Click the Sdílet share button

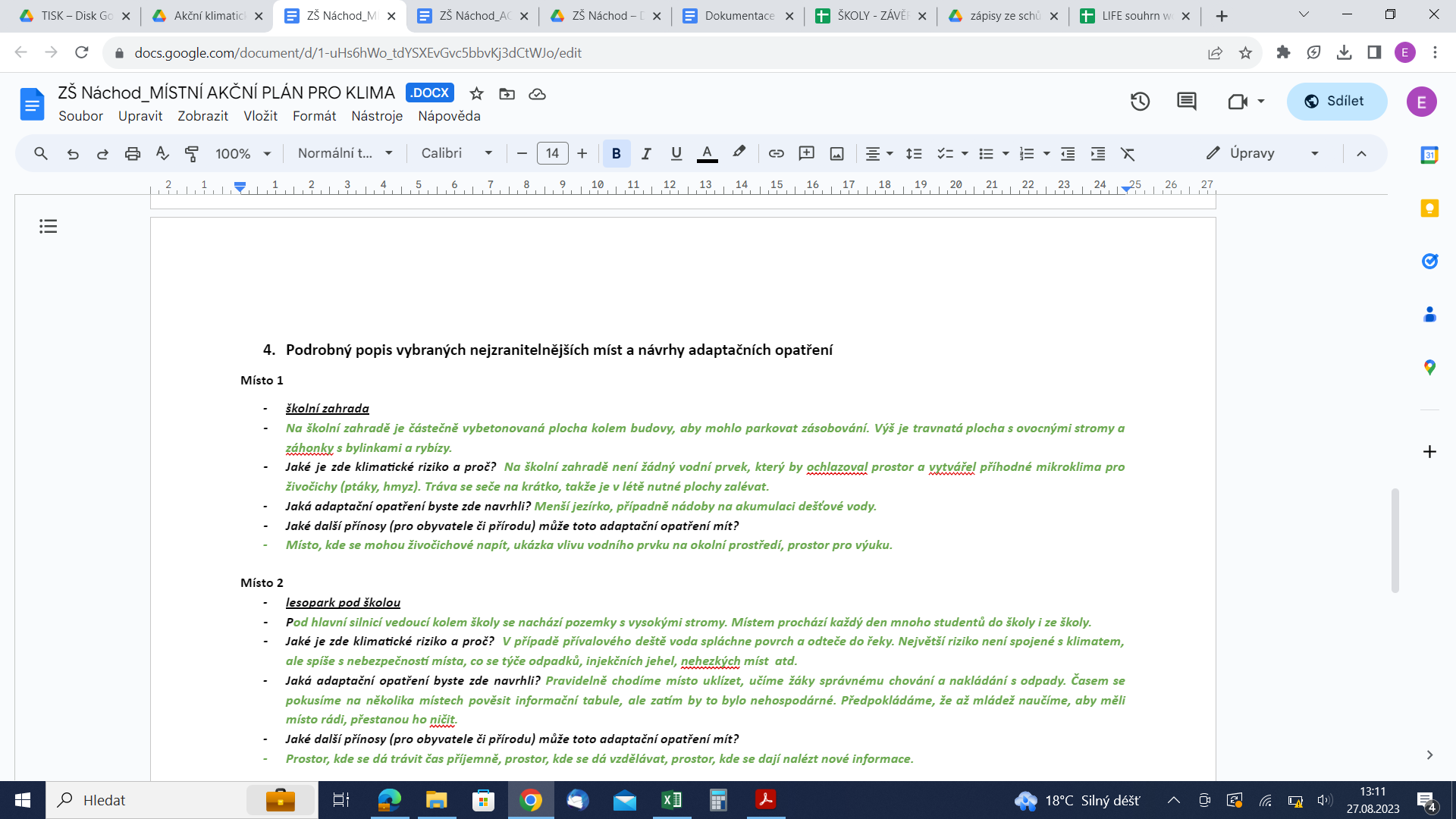pyautogui.click(x=1336, y=102)
